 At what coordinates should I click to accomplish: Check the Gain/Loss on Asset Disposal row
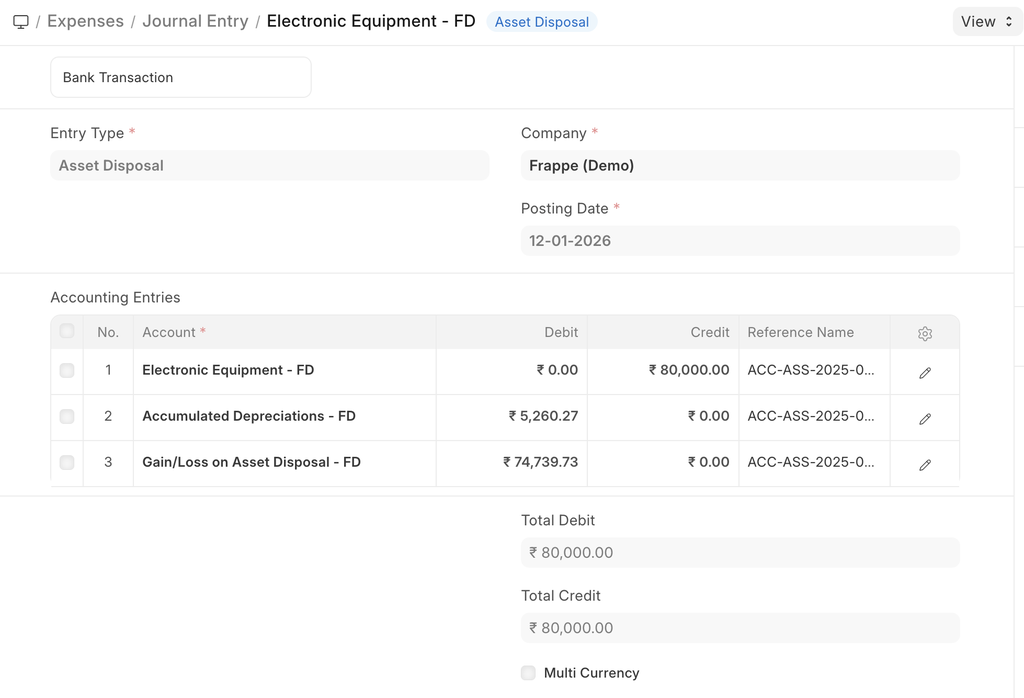click(67, 463)
